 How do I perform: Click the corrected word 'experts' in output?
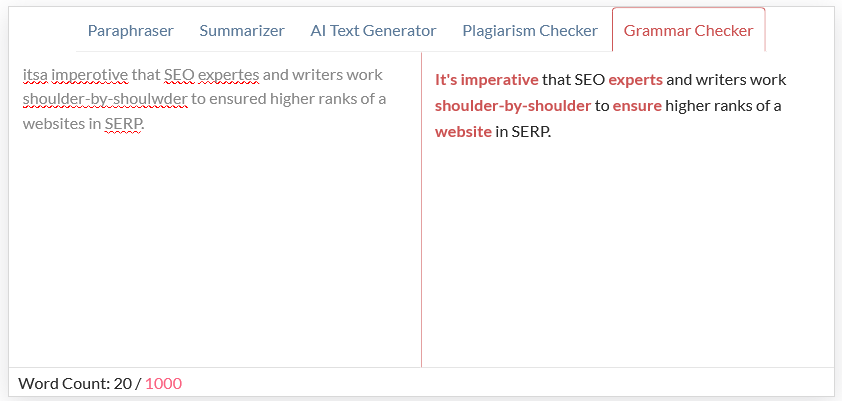[x=636, y=81]
